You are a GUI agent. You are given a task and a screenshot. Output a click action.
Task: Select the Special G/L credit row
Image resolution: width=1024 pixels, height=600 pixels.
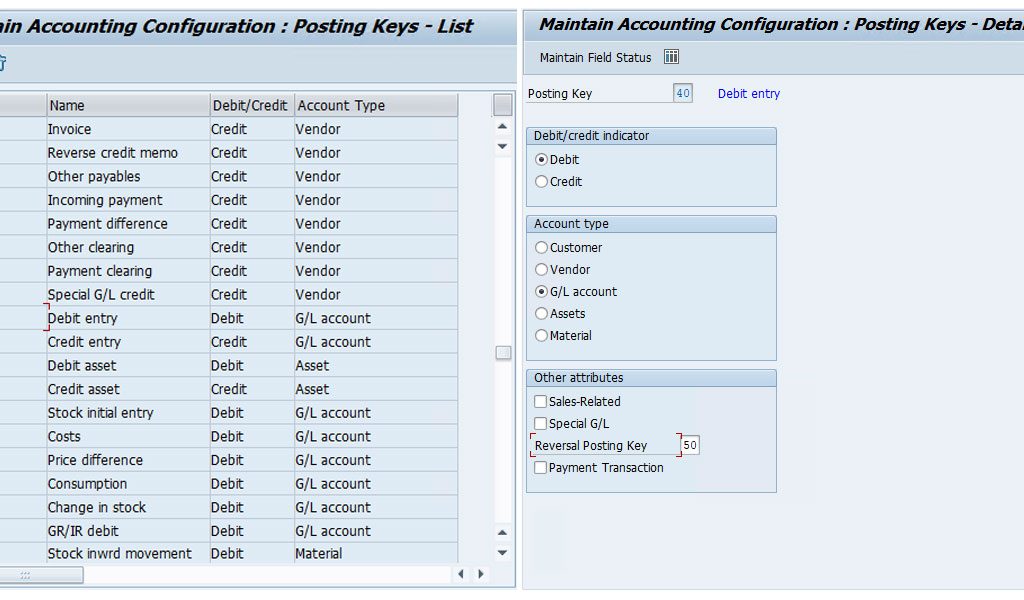[101, 294]
